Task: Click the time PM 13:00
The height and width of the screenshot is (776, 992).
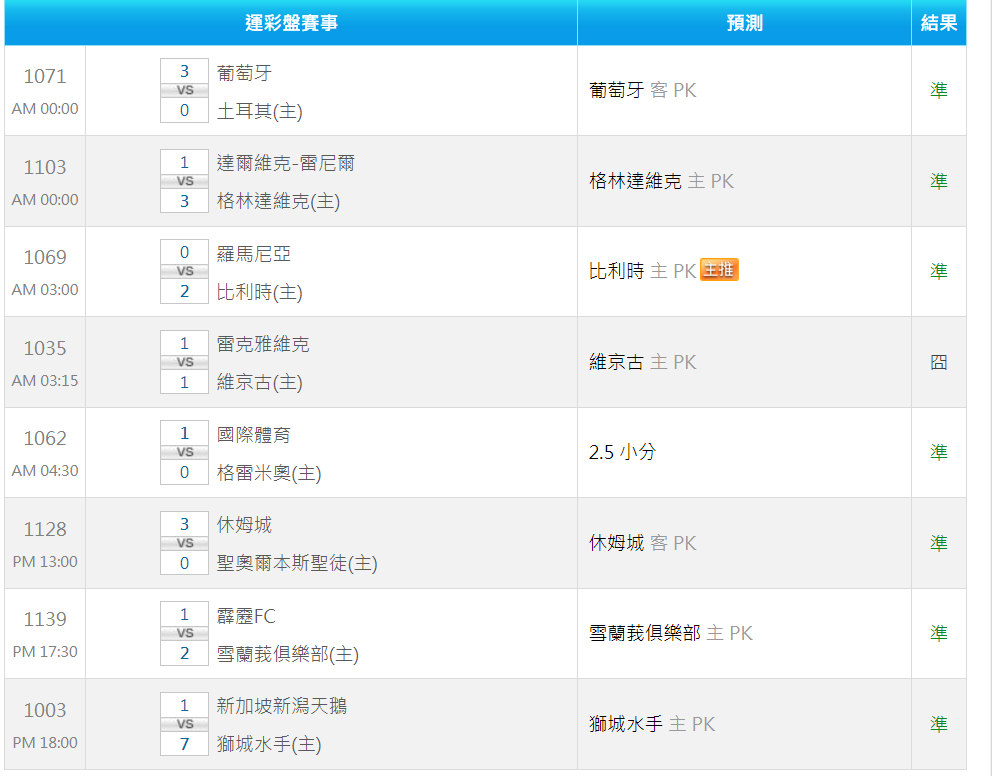Action: coord(45,562)
